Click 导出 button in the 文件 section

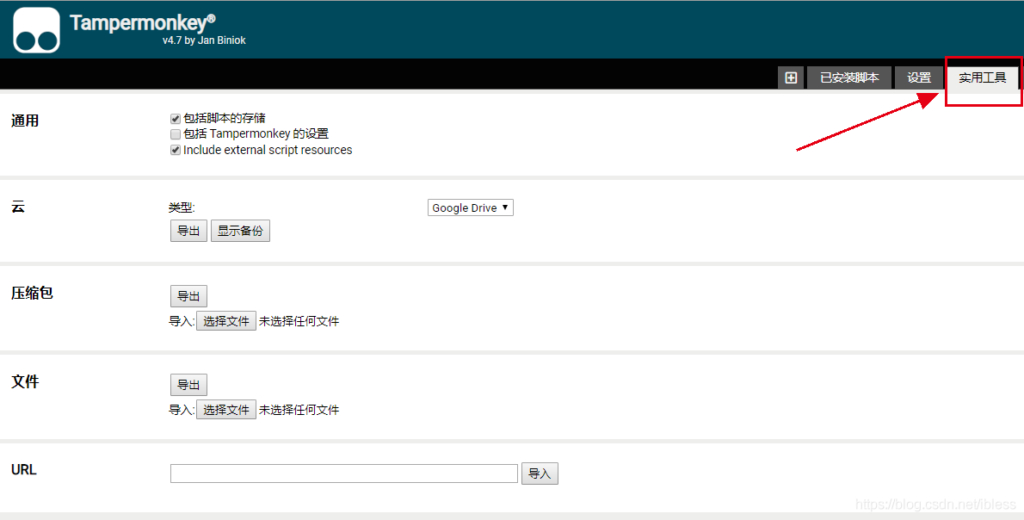(x=189, y=385)
